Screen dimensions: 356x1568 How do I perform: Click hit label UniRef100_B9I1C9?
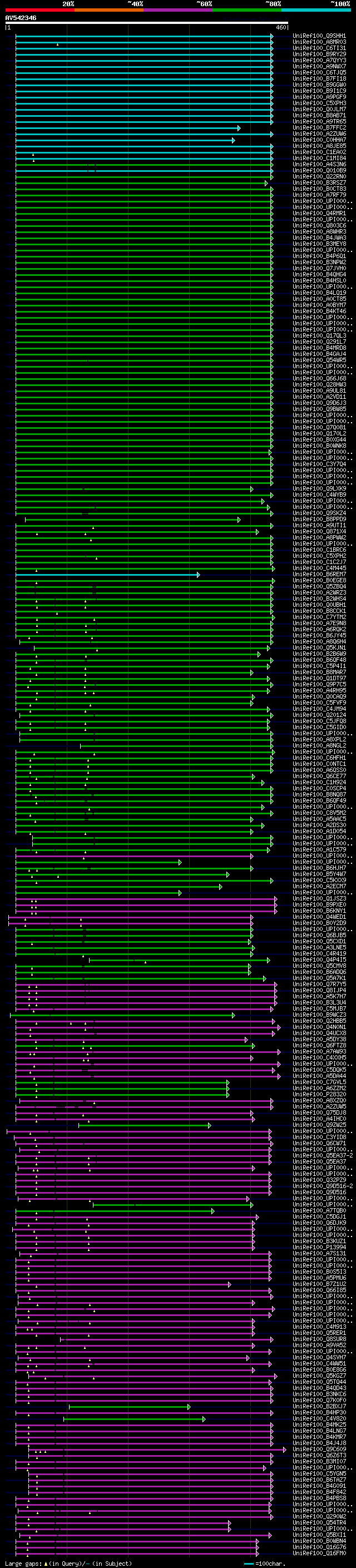[x=319, y=91]
